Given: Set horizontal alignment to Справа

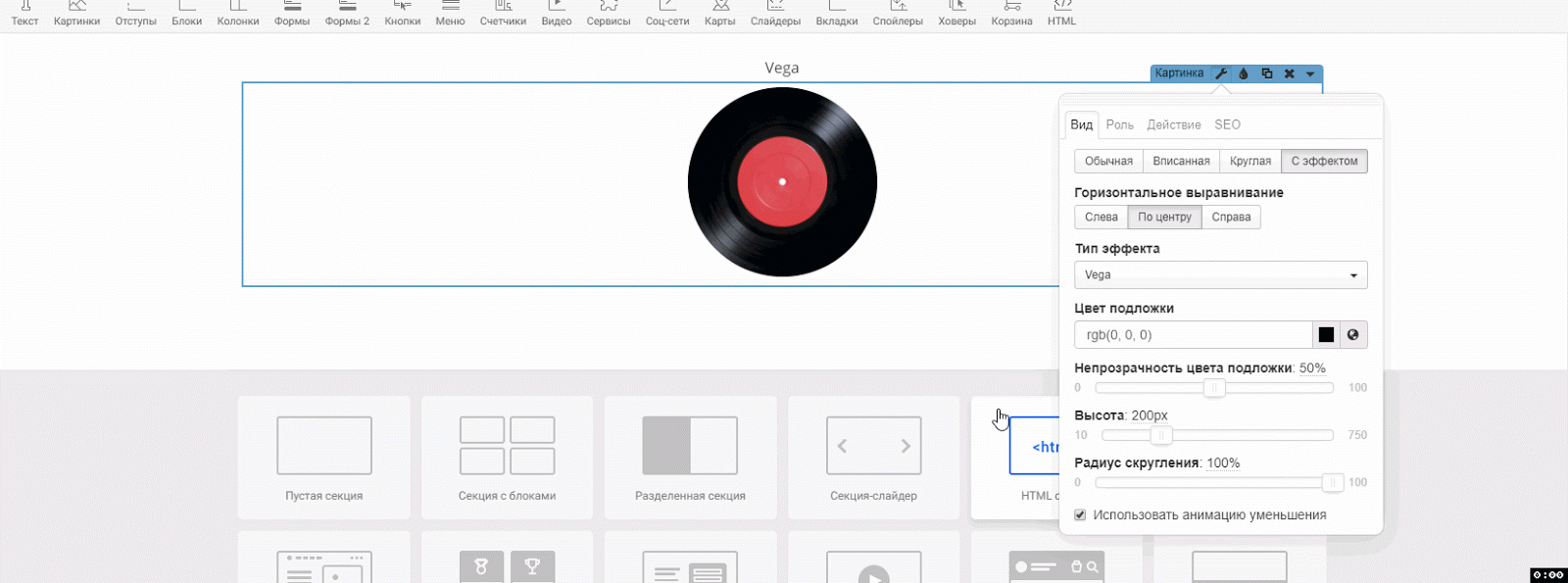Looking at the screenshot, I should click(x=1231, y=218).
